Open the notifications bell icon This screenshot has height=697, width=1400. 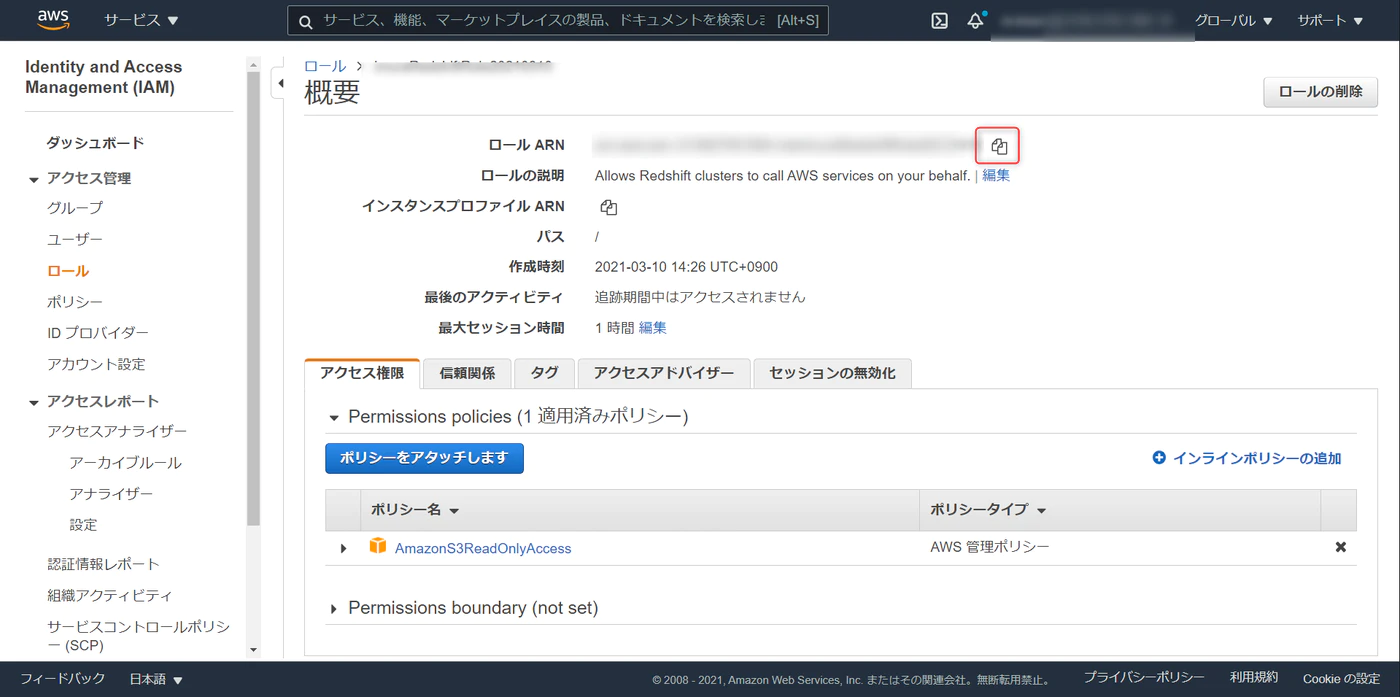pos(975,20)
